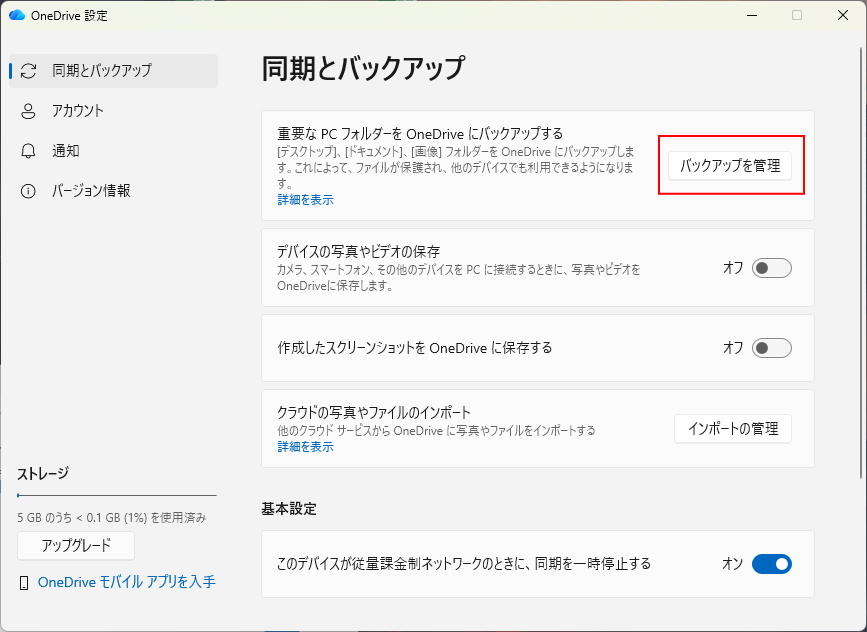Disable pausing sync on metered networks
Screen dimensions: 867x632
pyautogui.click(x=770, y=564)
